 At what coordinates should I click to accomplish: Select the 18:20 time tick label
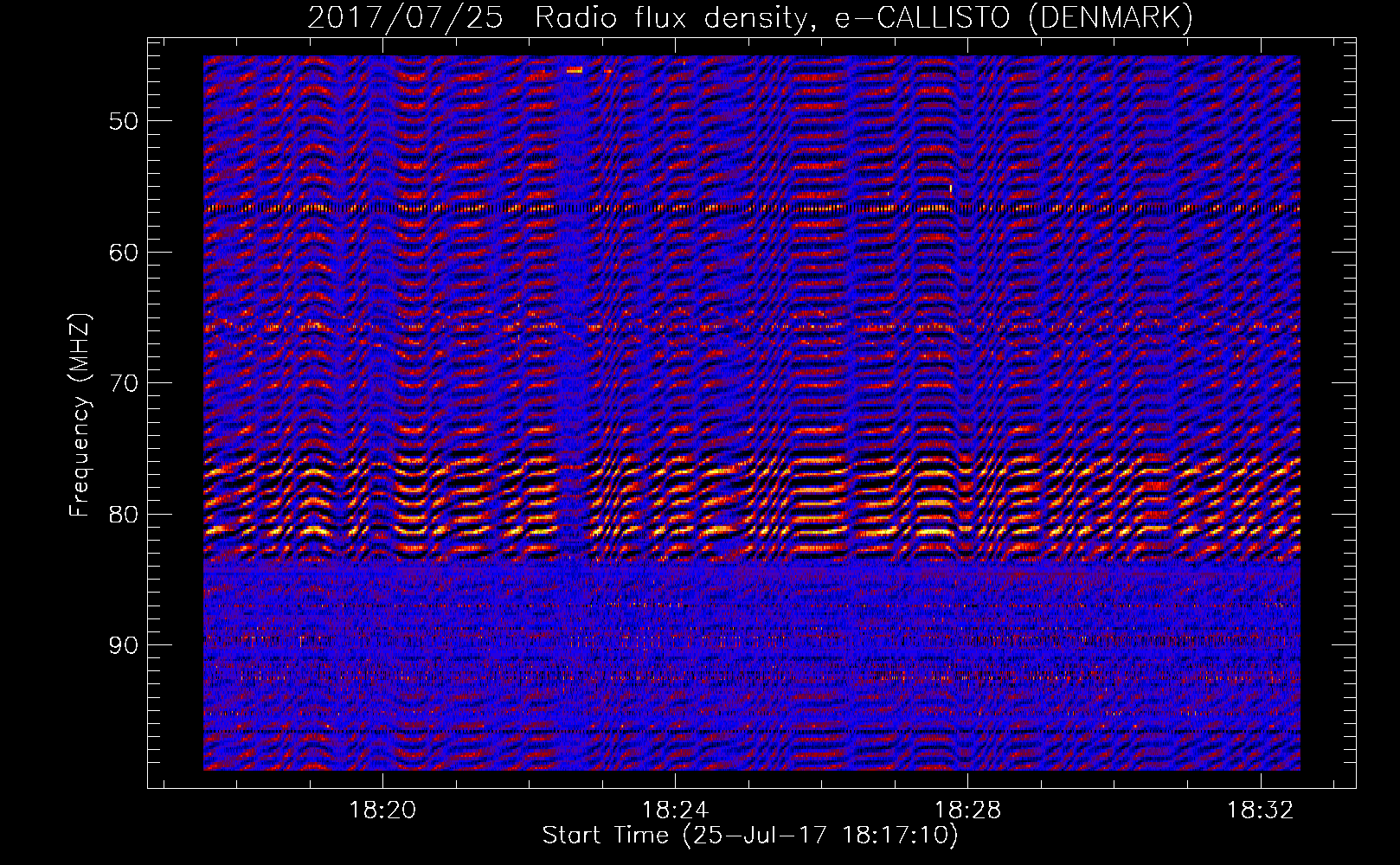click(382, 810)
